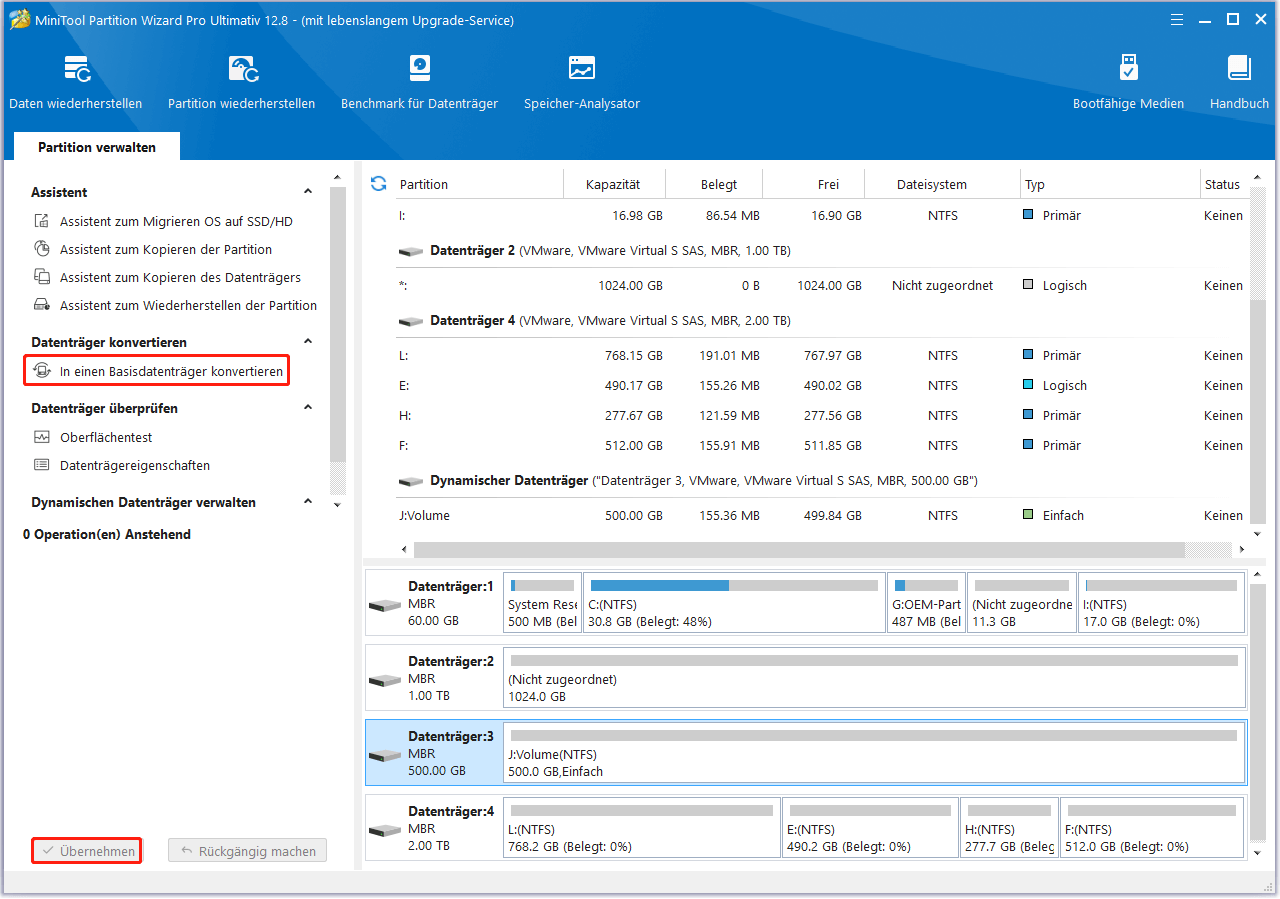
Task: Sort by the Dateisystem column header
Action: pos(932,185)
